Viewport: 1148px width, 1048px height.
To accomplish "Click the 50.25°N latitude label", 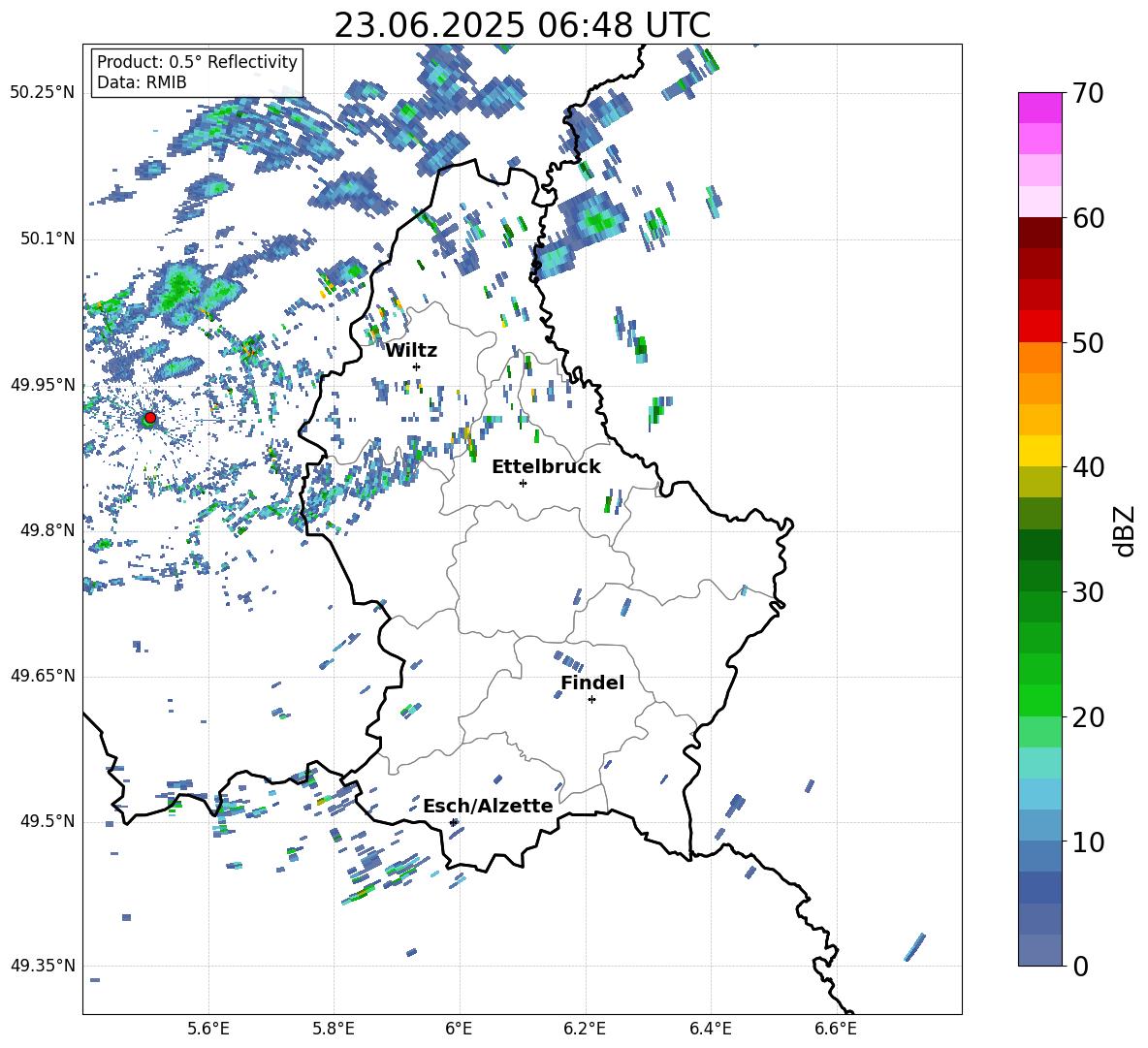I will click(43, 93).
